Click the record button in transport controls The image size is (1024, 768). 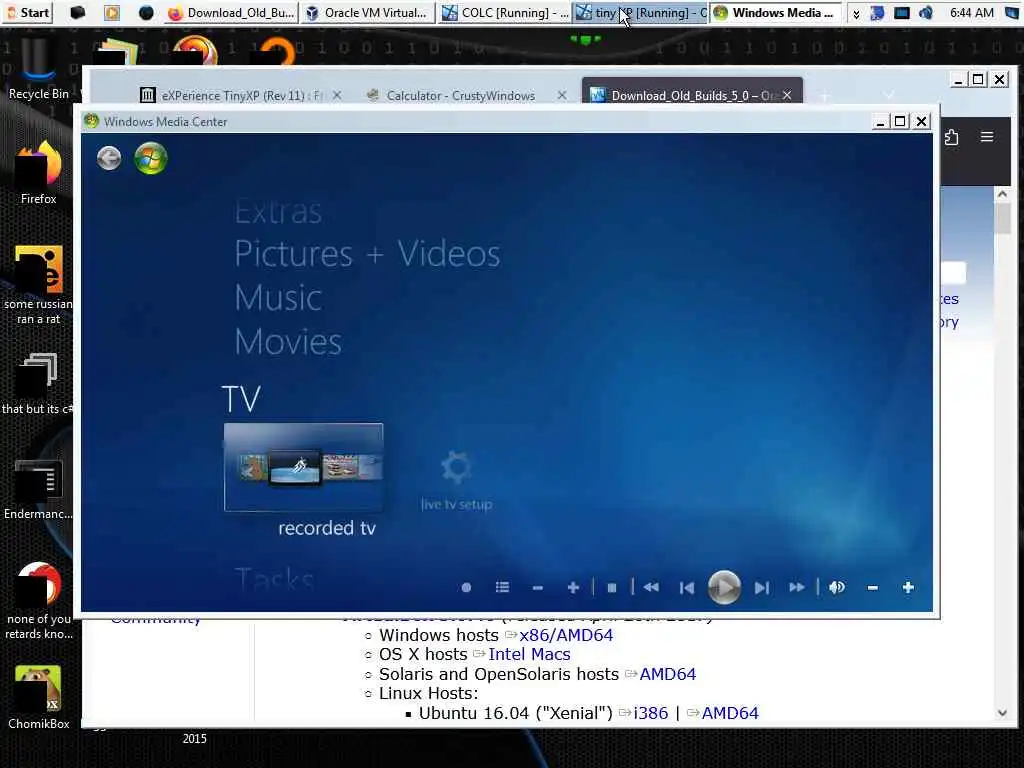tap(466, 588)
